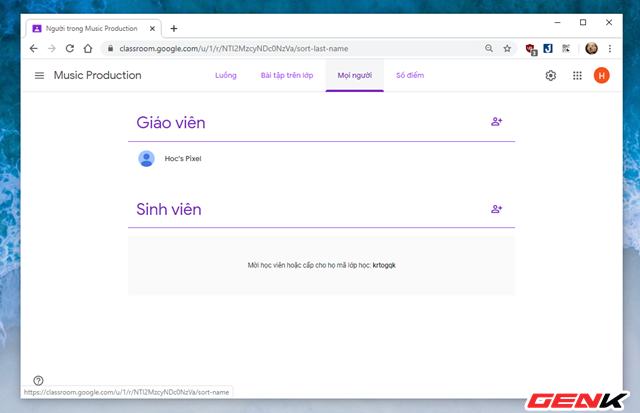This screenshot has height=413, width=640.
Task: Reload the current page
Action: tap(70, 49)
